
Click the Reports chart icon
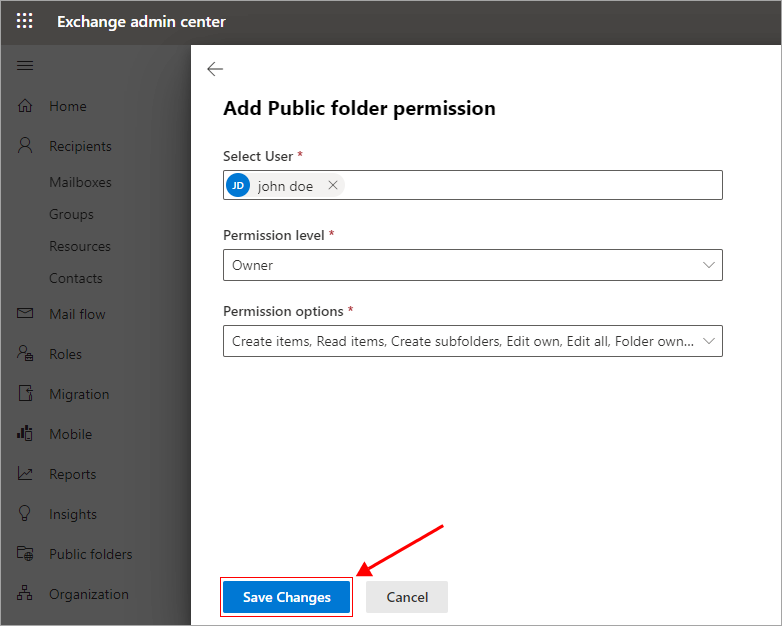[x=26, y=474]
